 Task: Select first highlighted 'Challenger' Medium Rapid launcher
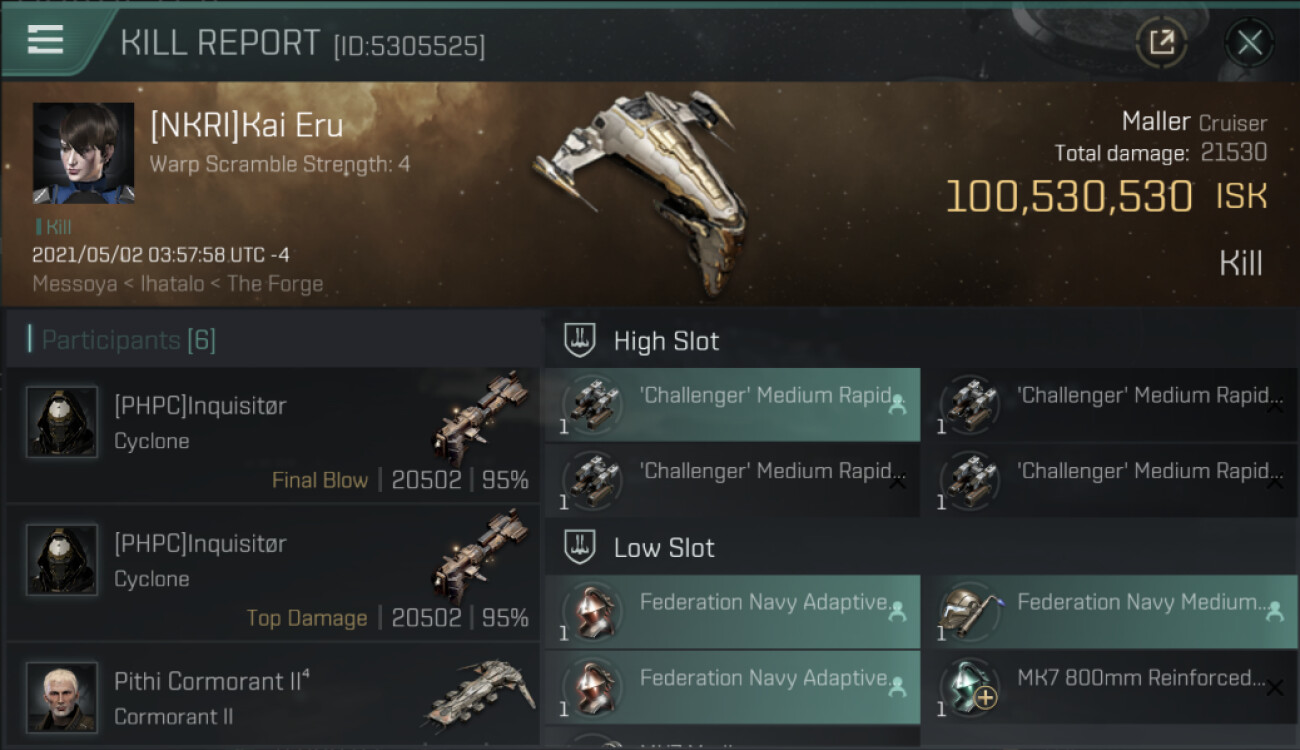731,404
